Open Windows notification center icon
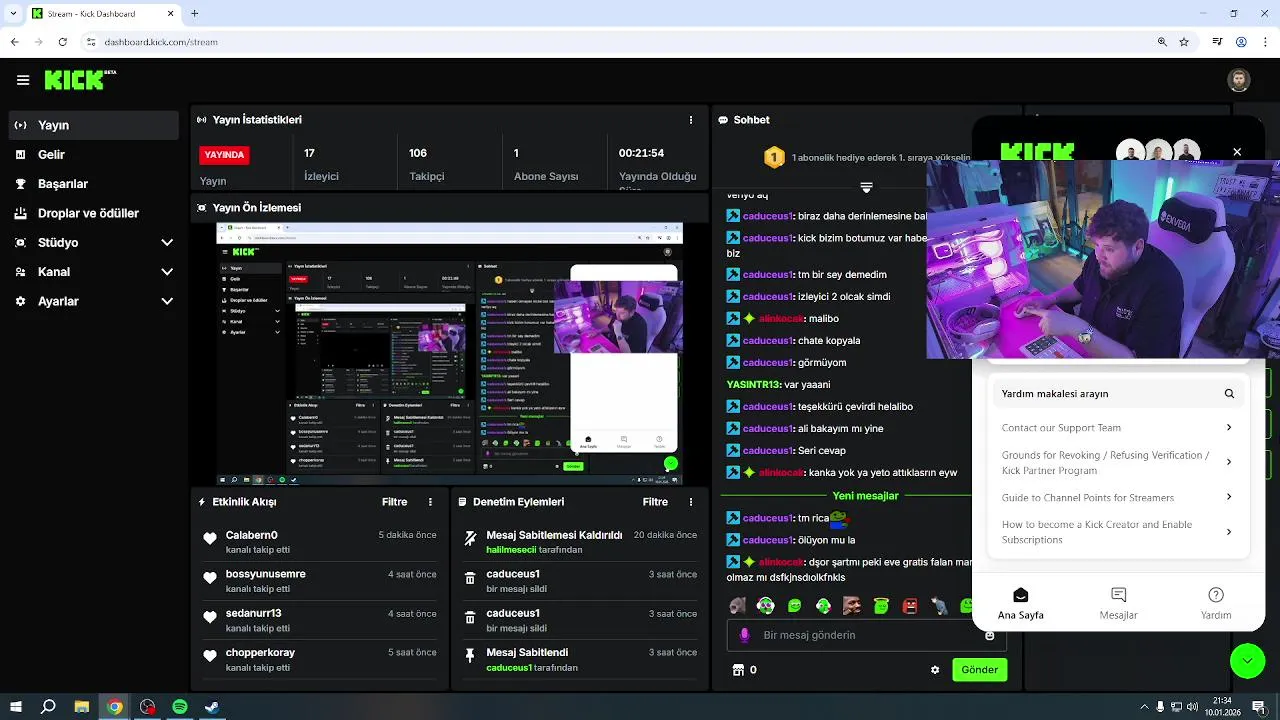Viewport: 1280px width, 720px height. (1258, 707)
